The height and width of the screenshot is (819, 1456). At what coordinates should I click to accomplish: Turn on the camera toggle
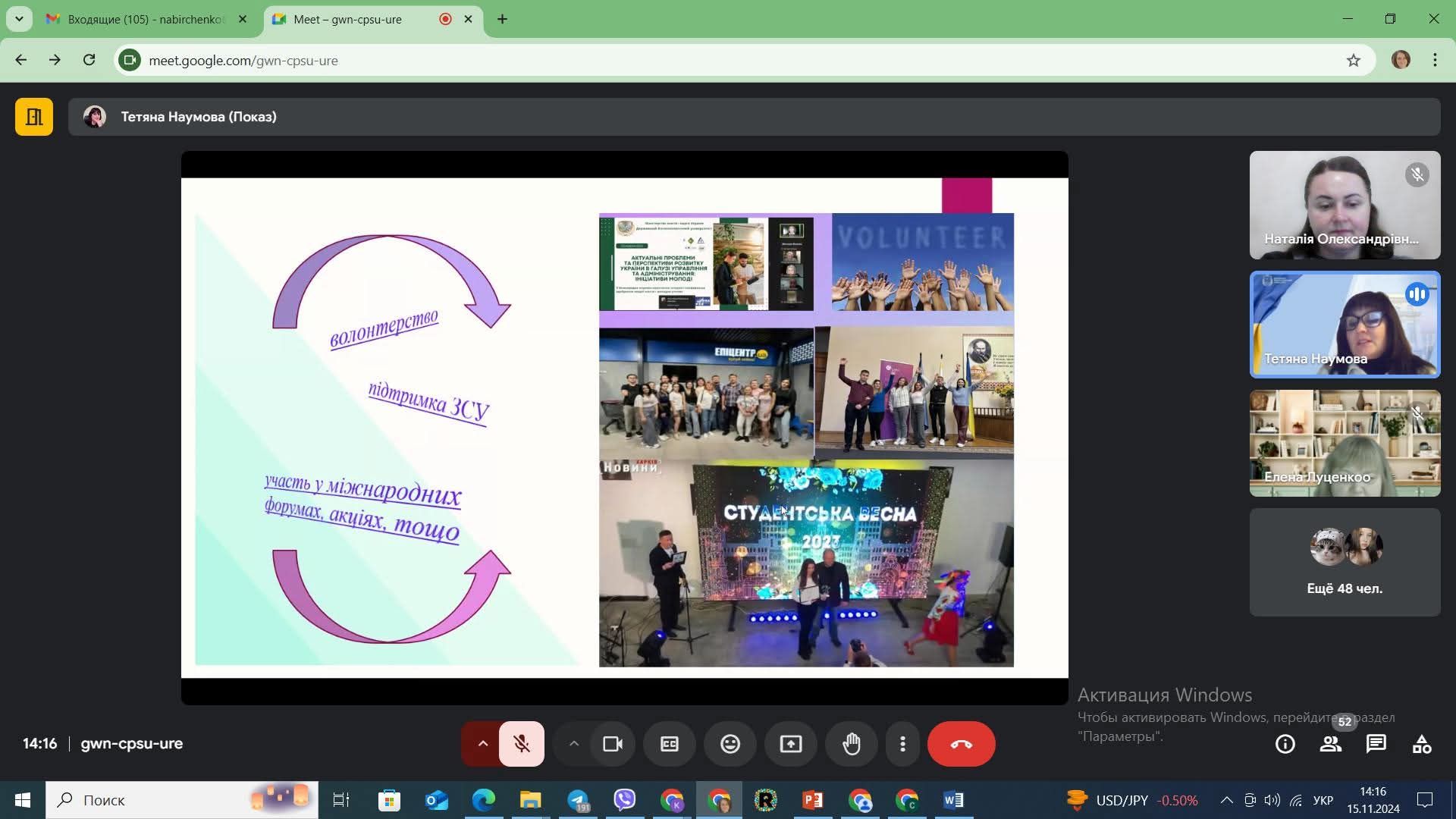point(613,744)
